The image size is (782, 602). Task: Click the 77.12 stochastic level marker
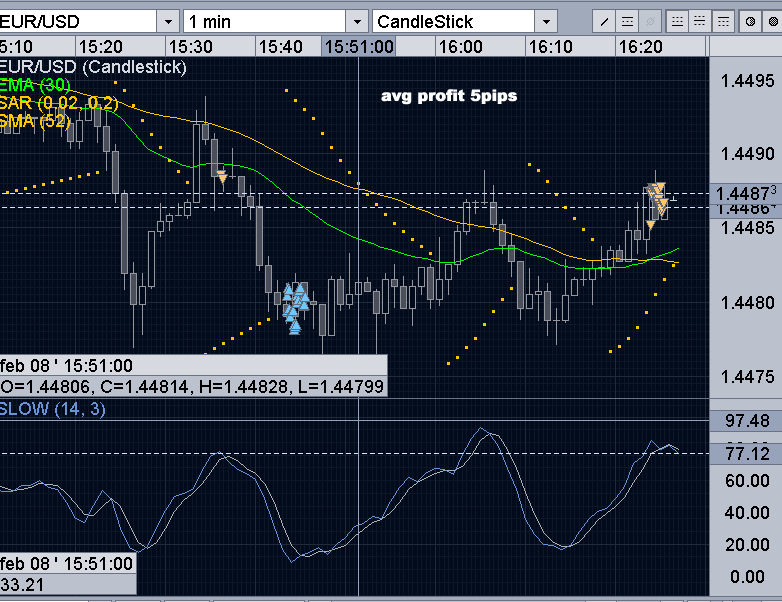pos(746,454)
